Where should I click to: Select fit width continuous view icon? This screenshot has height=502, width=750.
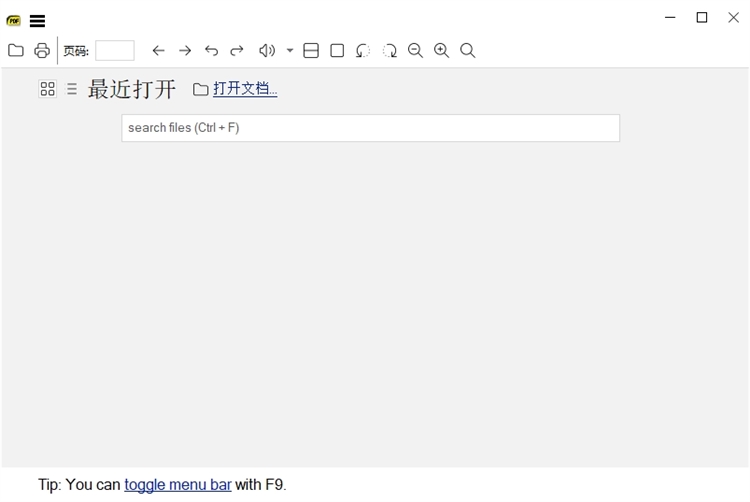311,50
